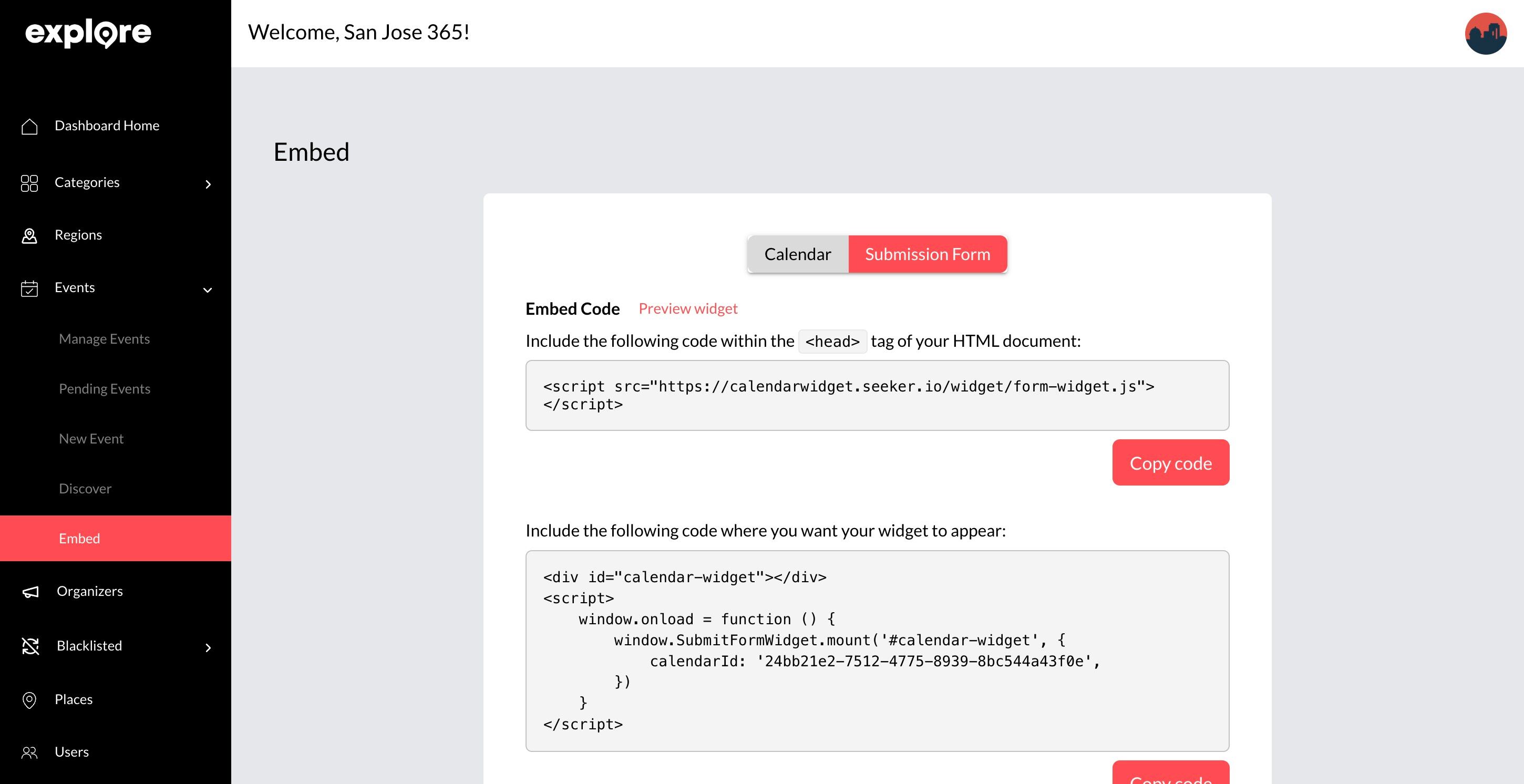The width and height of the screenshot is (1524, 784).
Task: Open the profile avatar in the header
Action: pyautogui.click(x=1485, y=33)
